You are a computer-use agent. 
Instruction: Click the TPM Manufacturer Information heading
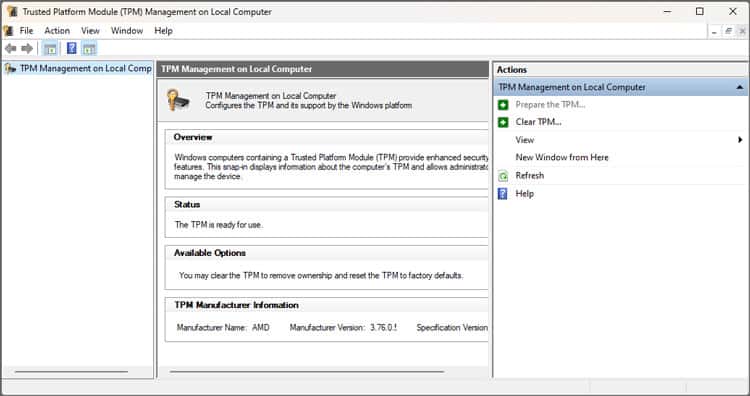tap(236, 305)
